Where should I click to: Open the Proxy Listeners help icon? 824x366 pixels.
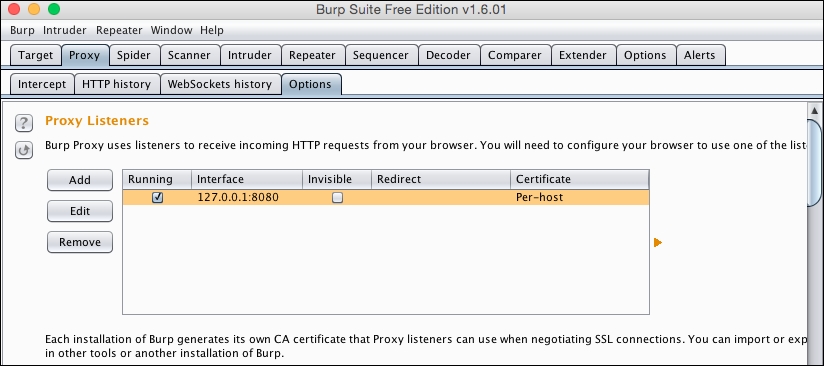pyautogui.click(x=24, y=123)
